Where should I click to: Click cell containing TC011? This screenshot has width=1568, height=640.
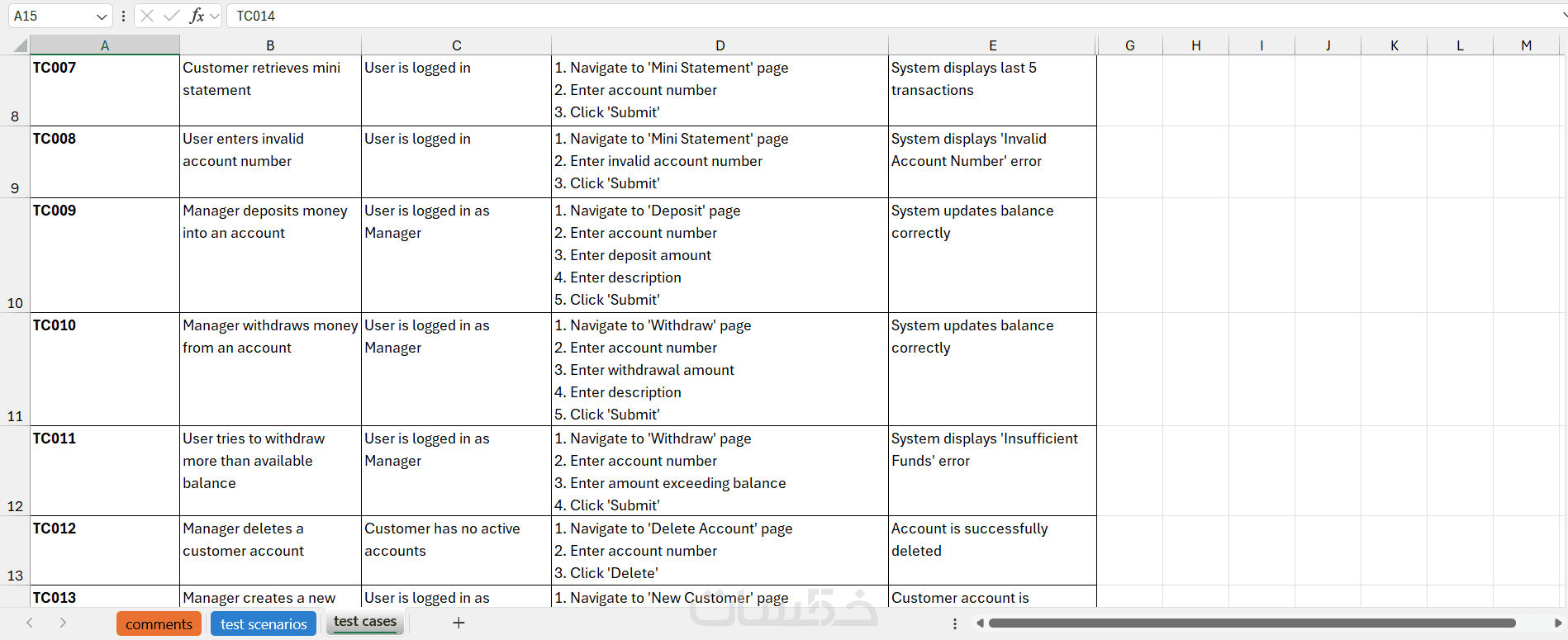click(105, 471)
